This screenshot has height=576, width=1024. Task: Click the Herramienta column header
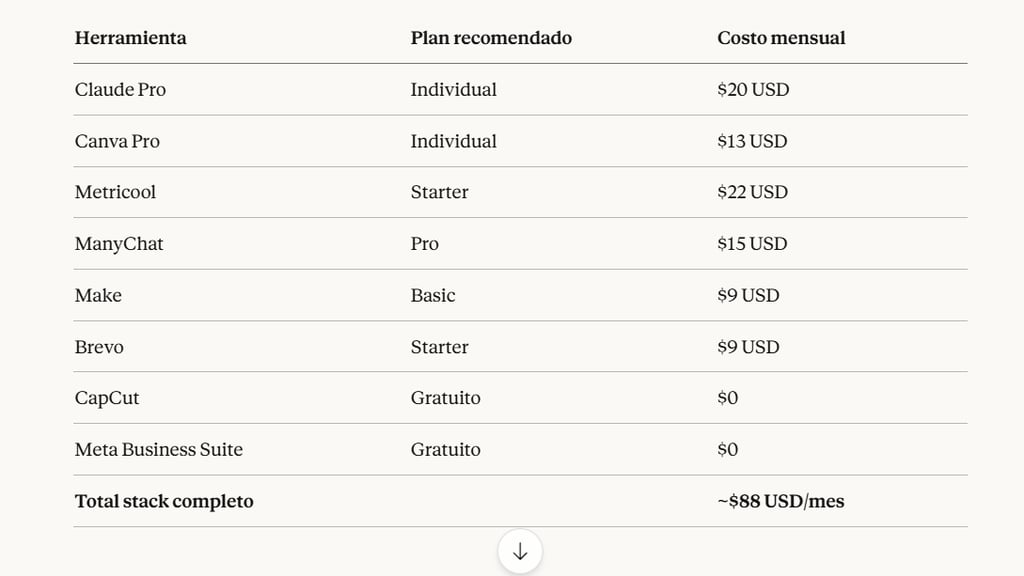point(130,38)
